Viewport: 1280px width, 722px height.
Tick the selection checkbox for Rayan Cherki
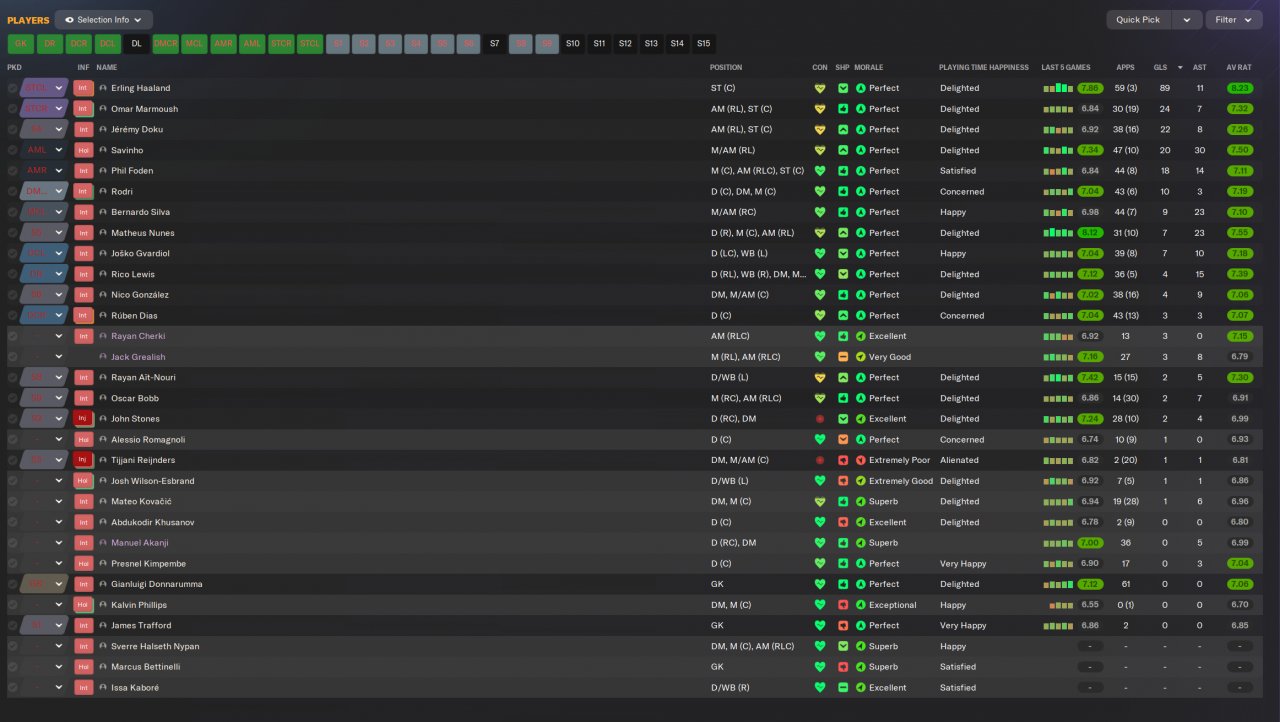point(12,336)
